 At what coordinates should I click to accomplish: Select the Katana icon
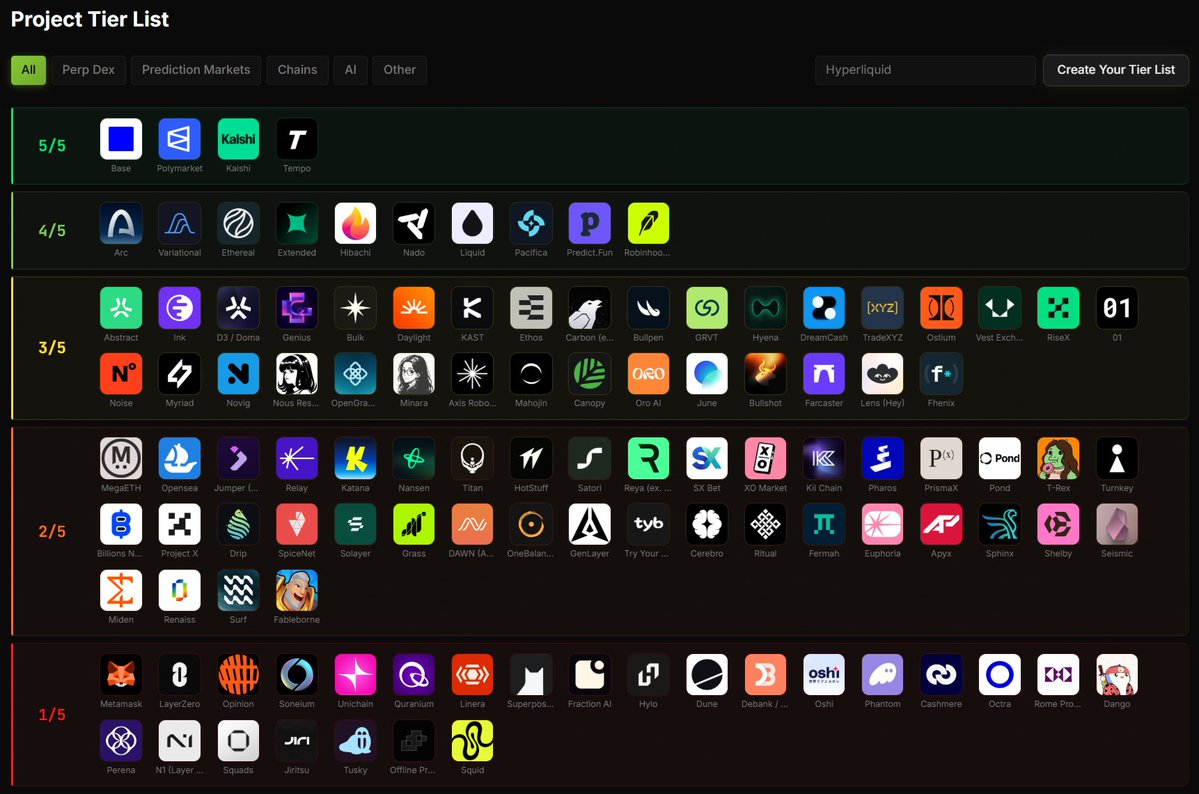pyautogui.click(x=356, y=458)
